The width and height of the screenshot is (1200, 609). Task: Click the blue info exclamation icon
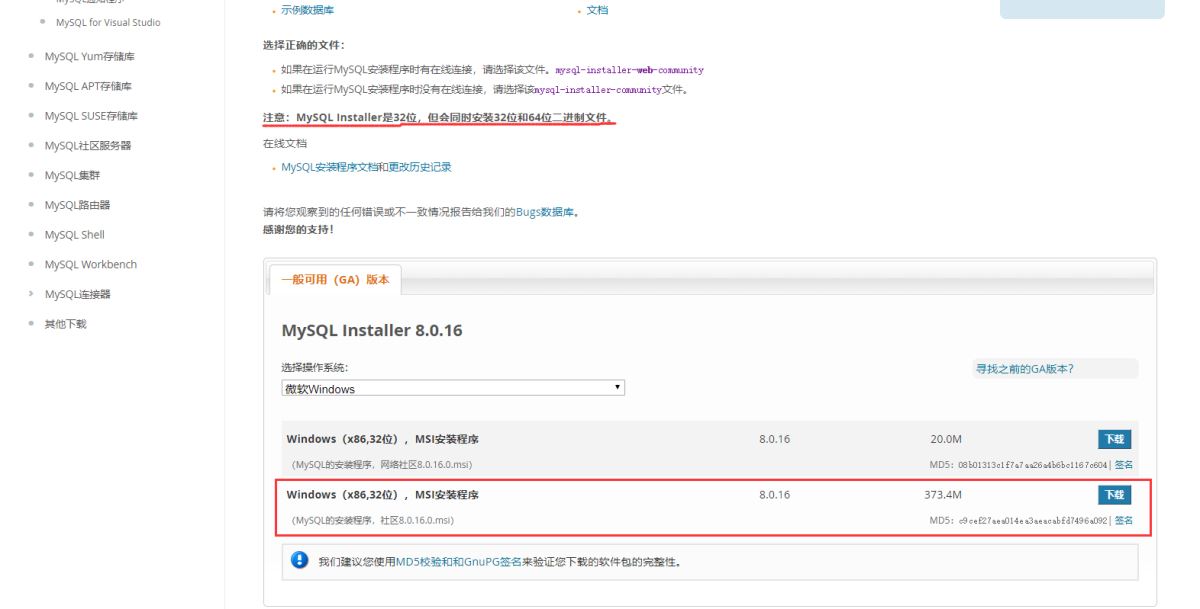299,561
